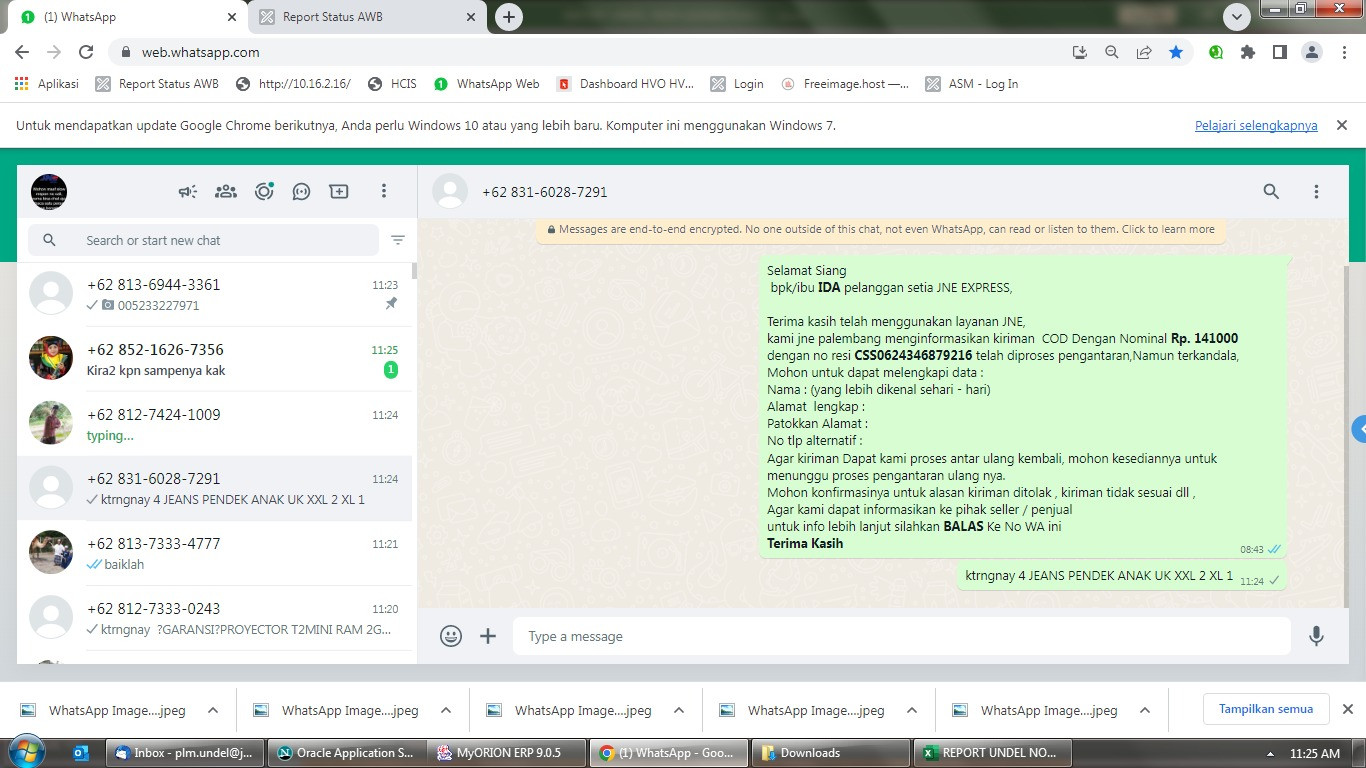Close the Report Status AWB tab
This screenshot has width=1366, height=768.
[x=471, y=17]
